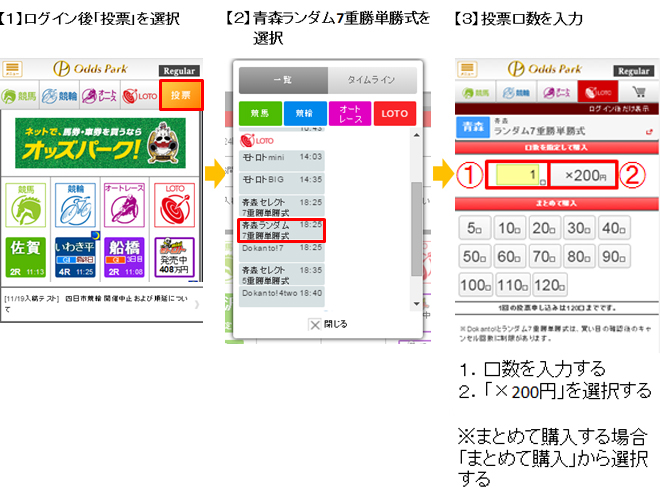Filter by blue 競輪 button in popup
660x500 pixels.
[x=305, y=113]
